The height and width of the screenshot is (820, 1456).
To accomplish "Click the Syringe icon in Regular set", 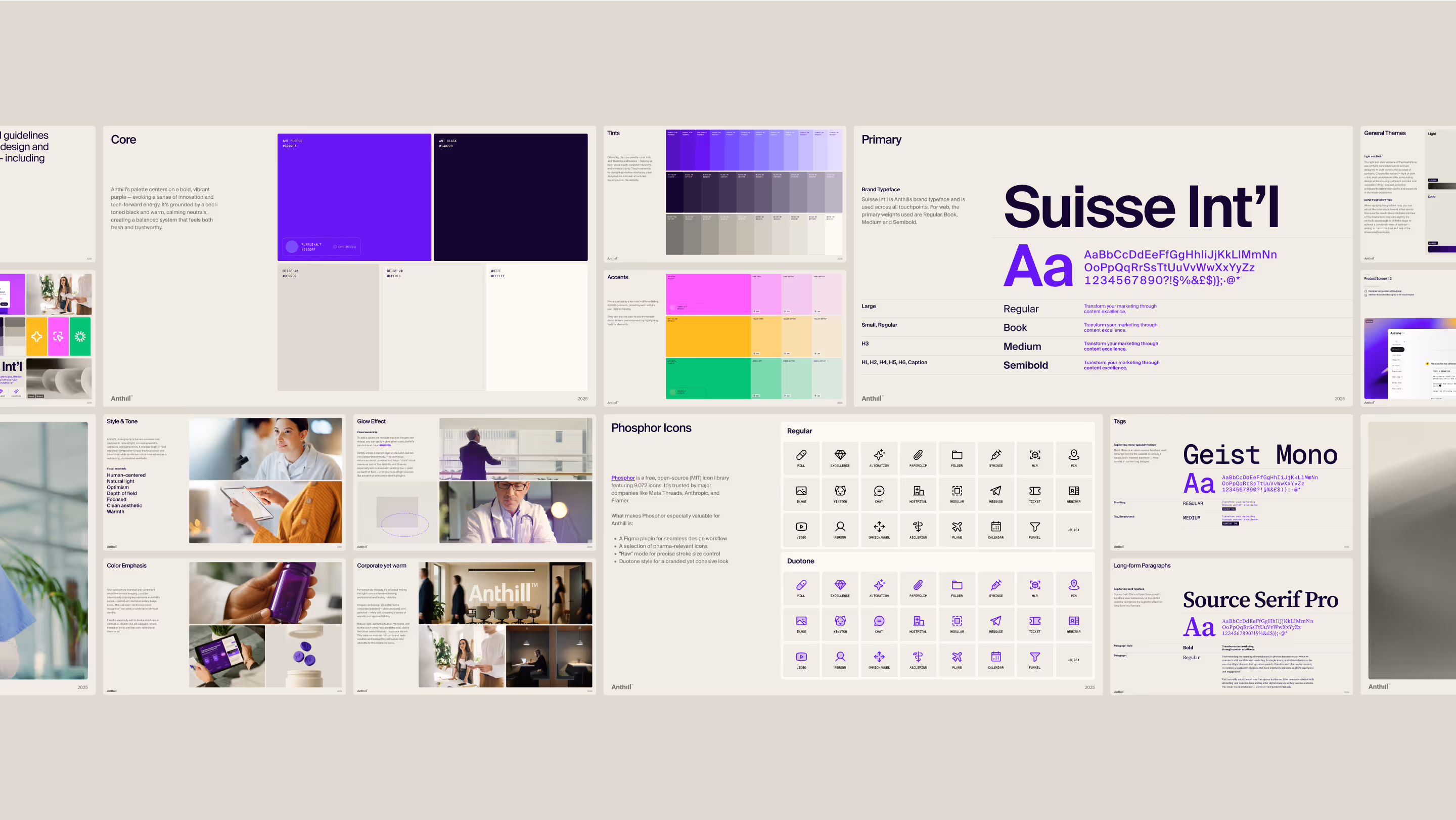I will pyautogui.click(x=995, y=455).
